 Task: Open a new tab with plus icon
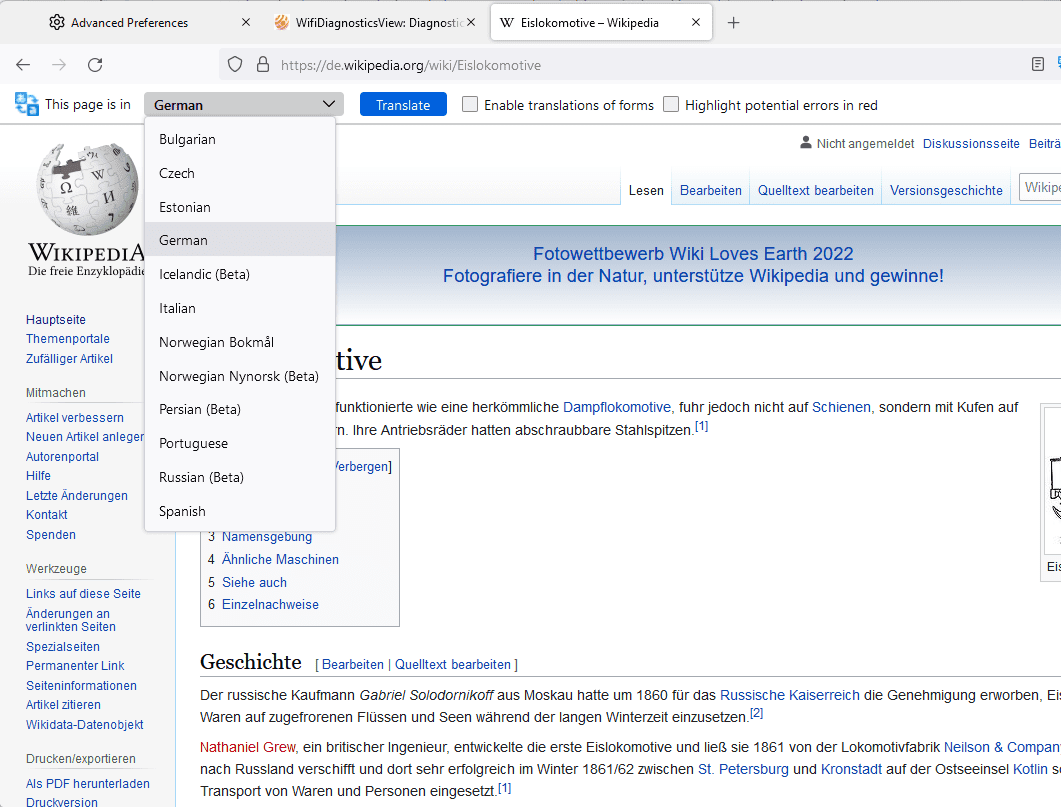(733, 22)
